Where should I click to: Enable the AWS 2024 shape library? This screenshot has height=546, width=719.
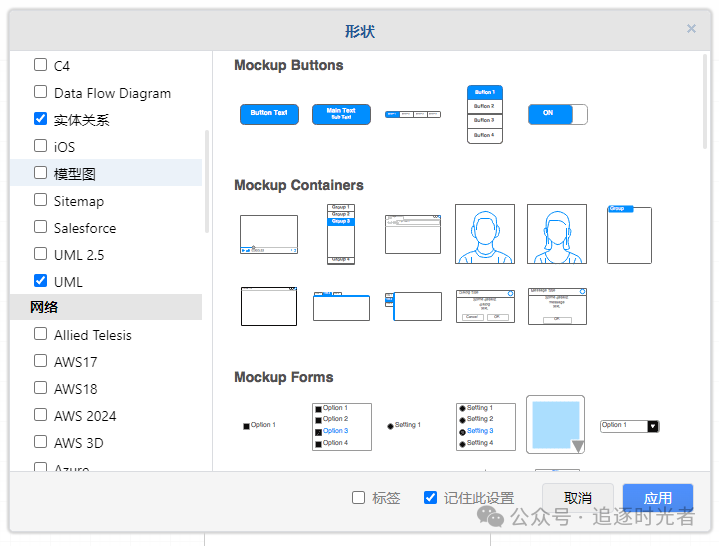pos(41,415)
